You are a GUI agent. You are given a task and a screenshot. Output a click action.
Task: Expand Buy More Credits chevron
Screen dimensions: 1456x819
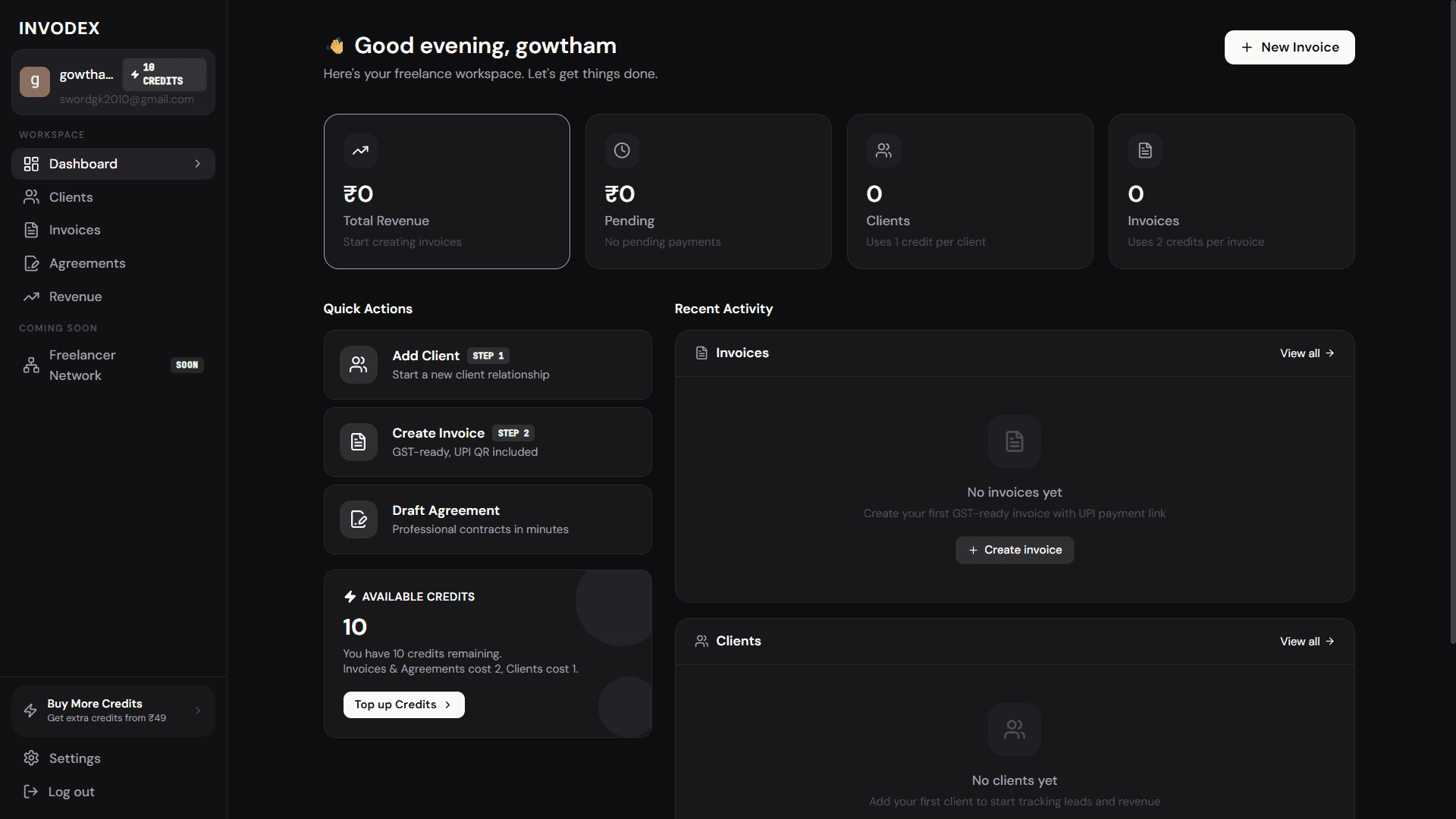[x=198, y=711]
